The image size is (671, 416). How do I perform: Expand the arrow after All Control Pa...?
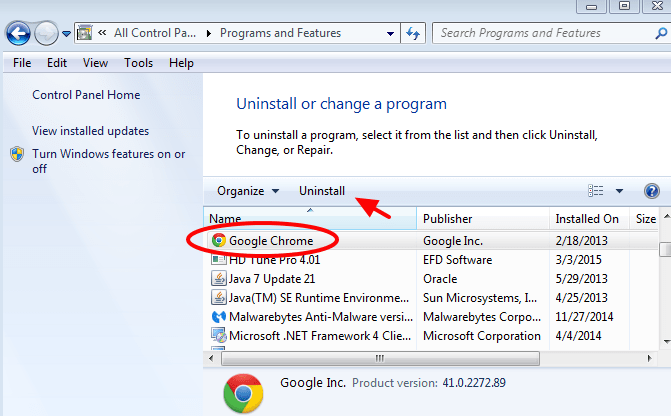tap(208, 33)
